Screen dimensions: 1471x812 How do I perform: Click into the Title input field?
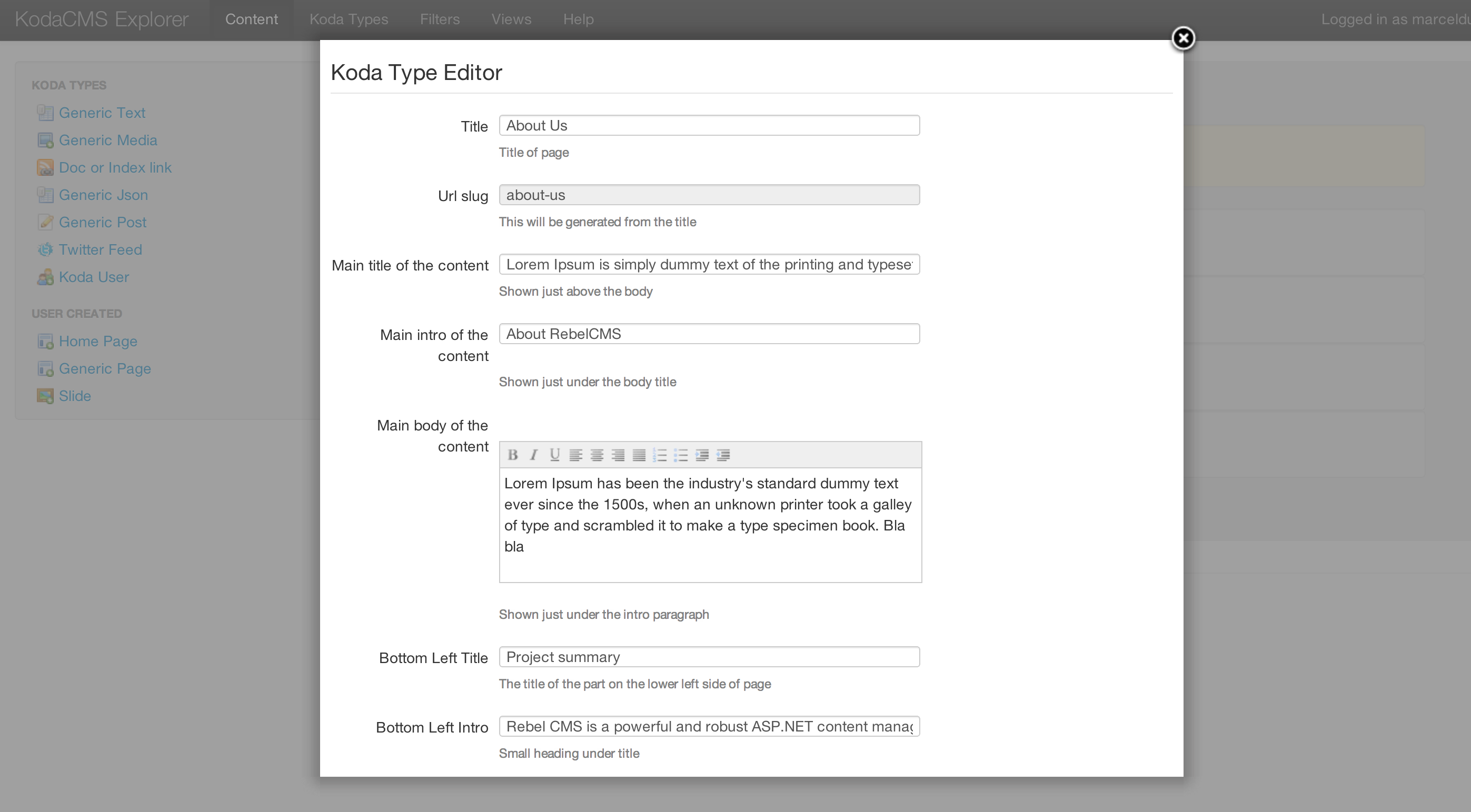point(709,126)
